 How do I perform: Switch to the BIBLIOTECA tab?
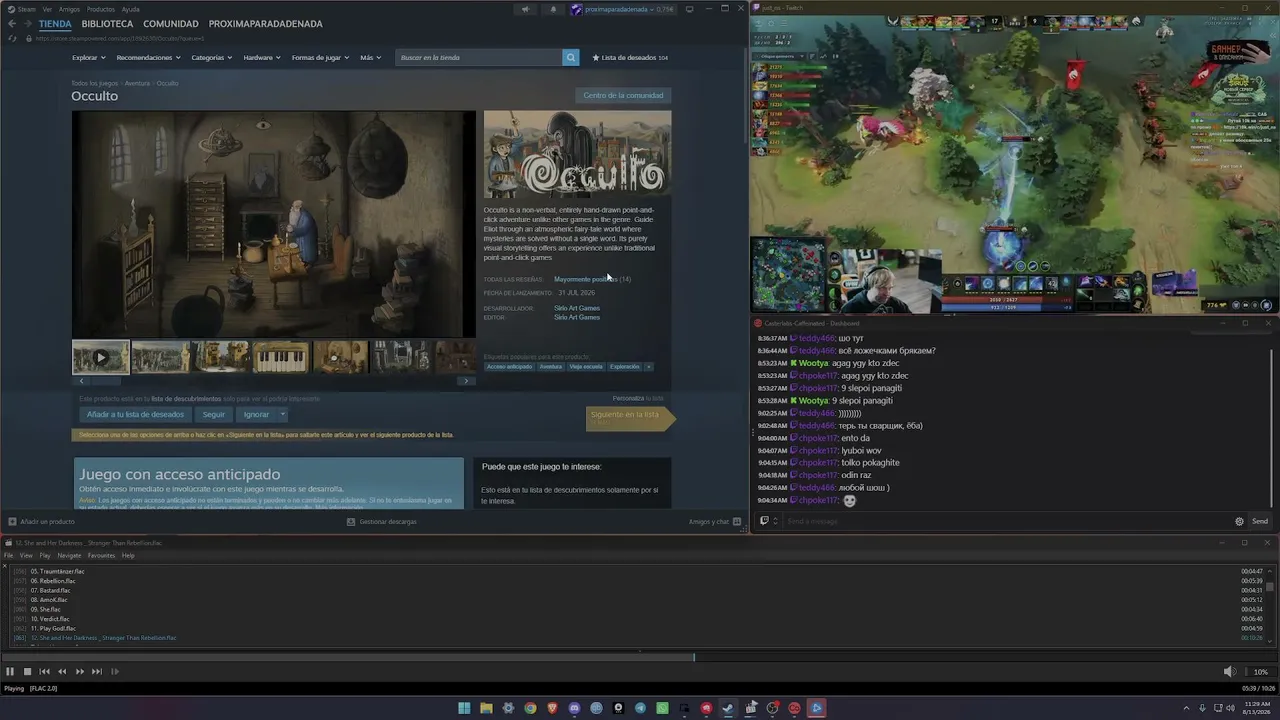coord(107,23)
